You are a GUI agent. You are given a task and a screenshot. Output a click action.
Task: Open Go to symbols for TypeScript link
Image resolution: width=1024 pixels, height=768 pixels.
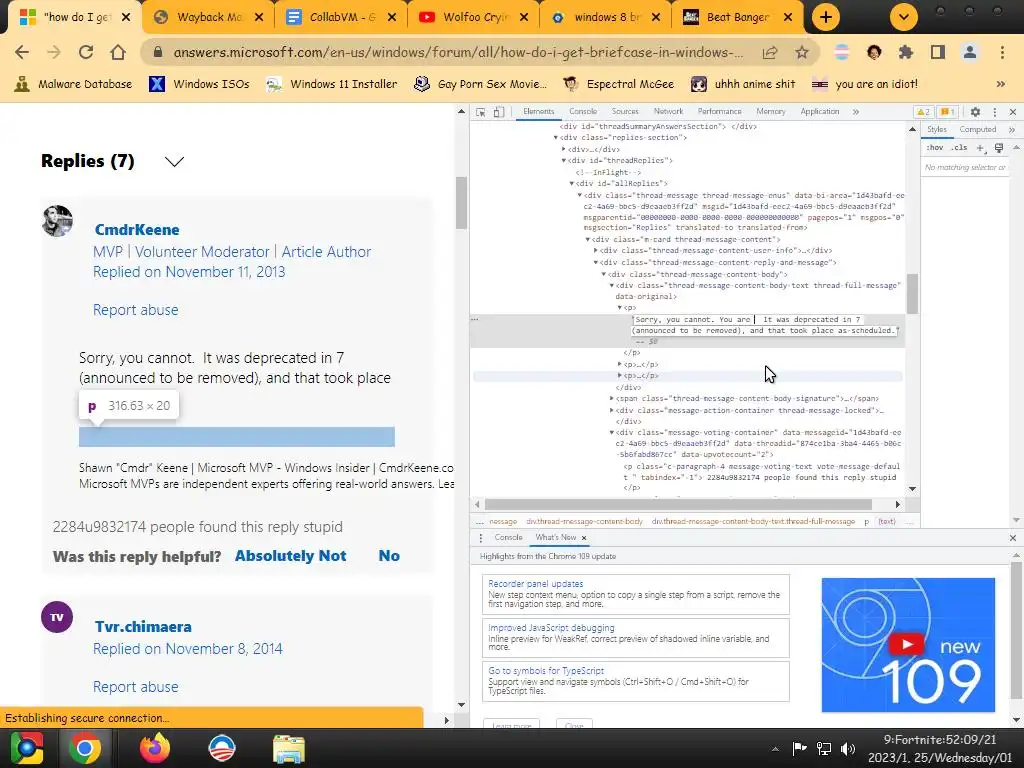pyautogui.click(x=546, y=671)
